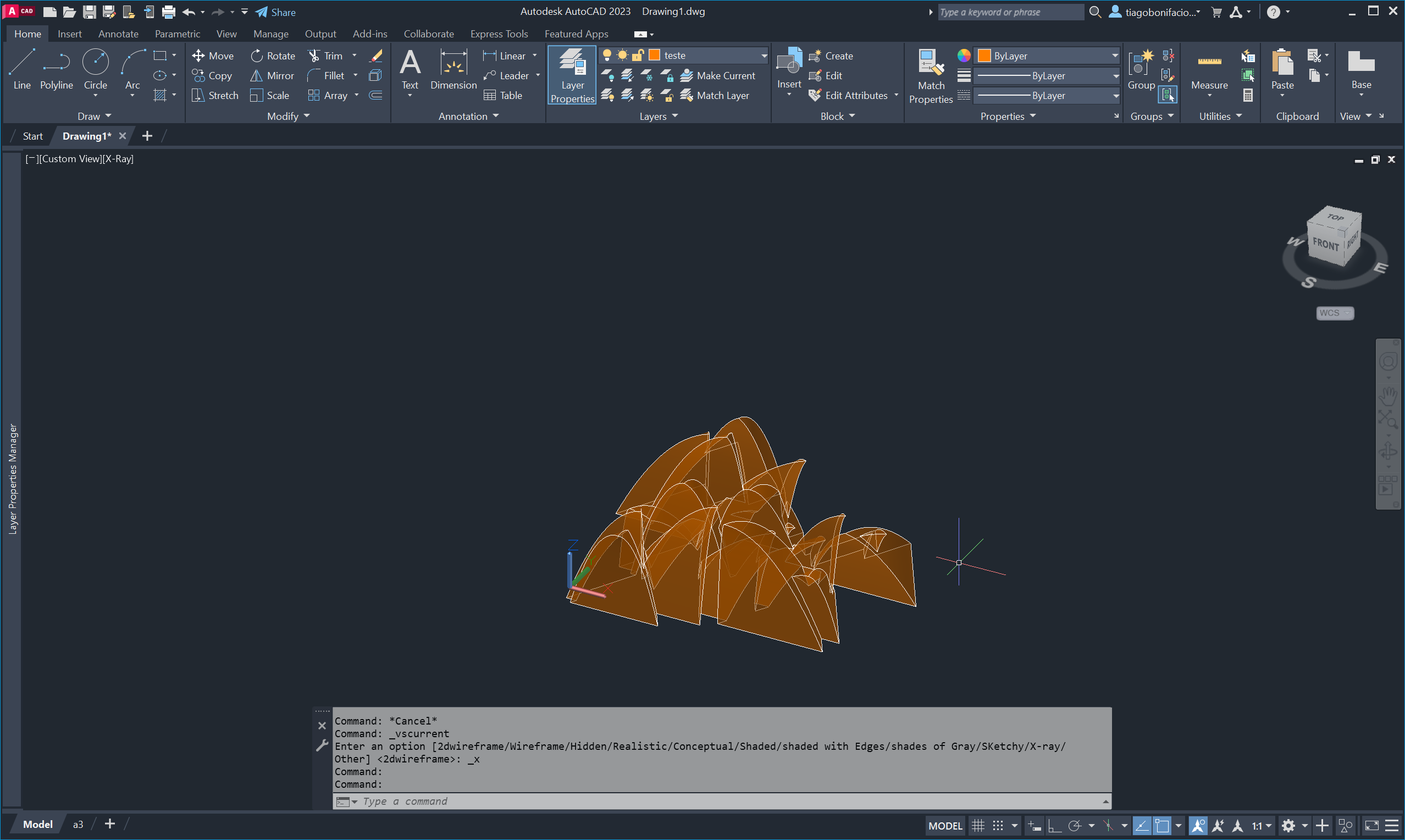
Task: Click the Make Current layer button
Action: coord(717,75)
